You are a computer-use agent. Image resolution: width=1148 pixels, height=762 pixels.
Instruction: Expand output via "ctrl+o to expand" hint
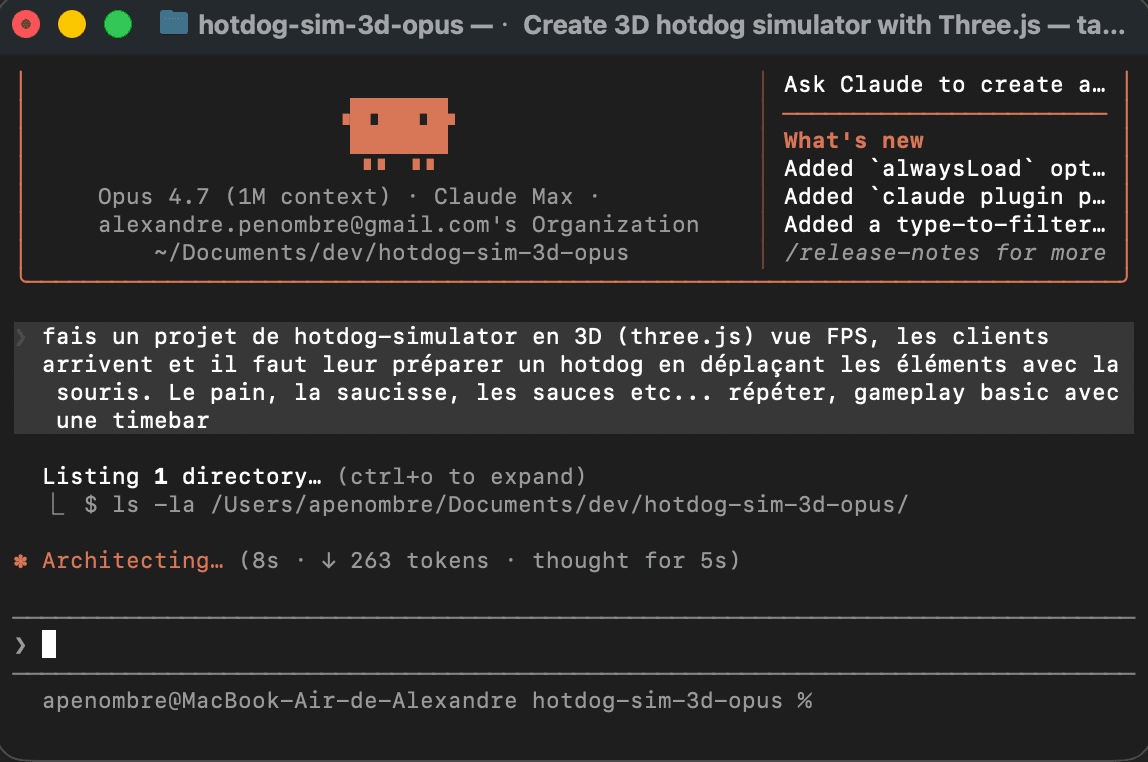pyautogui.click(x=461, y=477)
